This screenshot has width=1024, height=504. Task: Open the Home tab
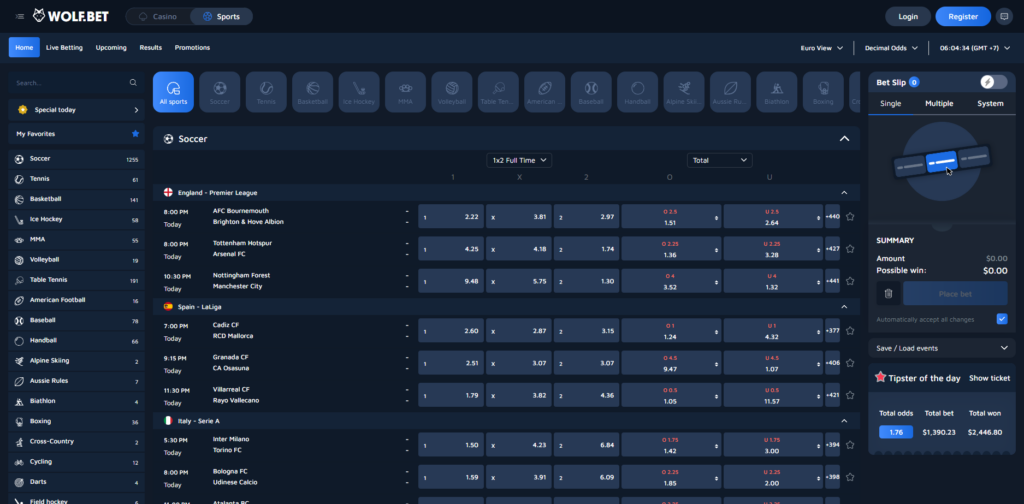(24, 48)
